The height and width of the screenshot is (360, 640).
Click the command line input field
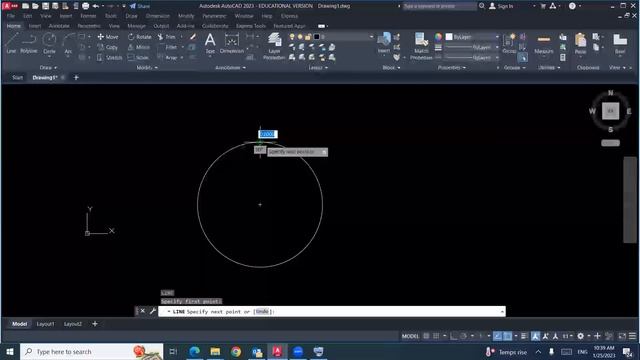331,311
